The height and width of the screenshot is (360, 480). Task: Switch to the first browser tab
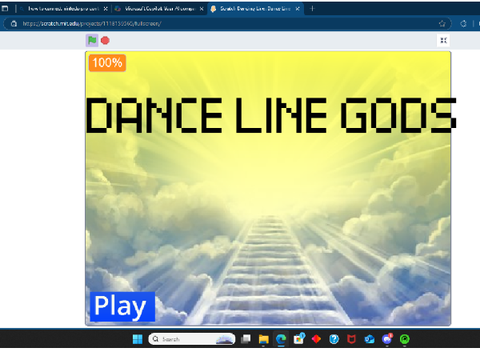tap(63, 9)
